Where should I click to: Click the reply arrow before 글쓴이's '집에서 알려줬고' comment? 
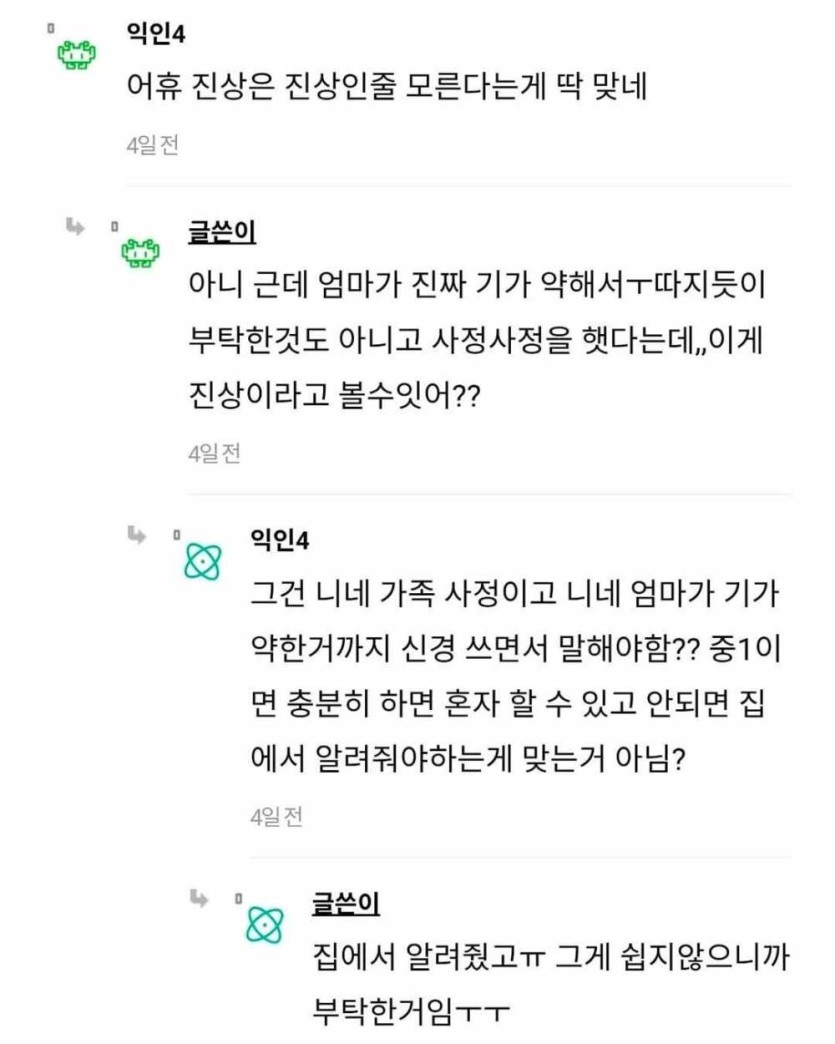coord(198,896)
